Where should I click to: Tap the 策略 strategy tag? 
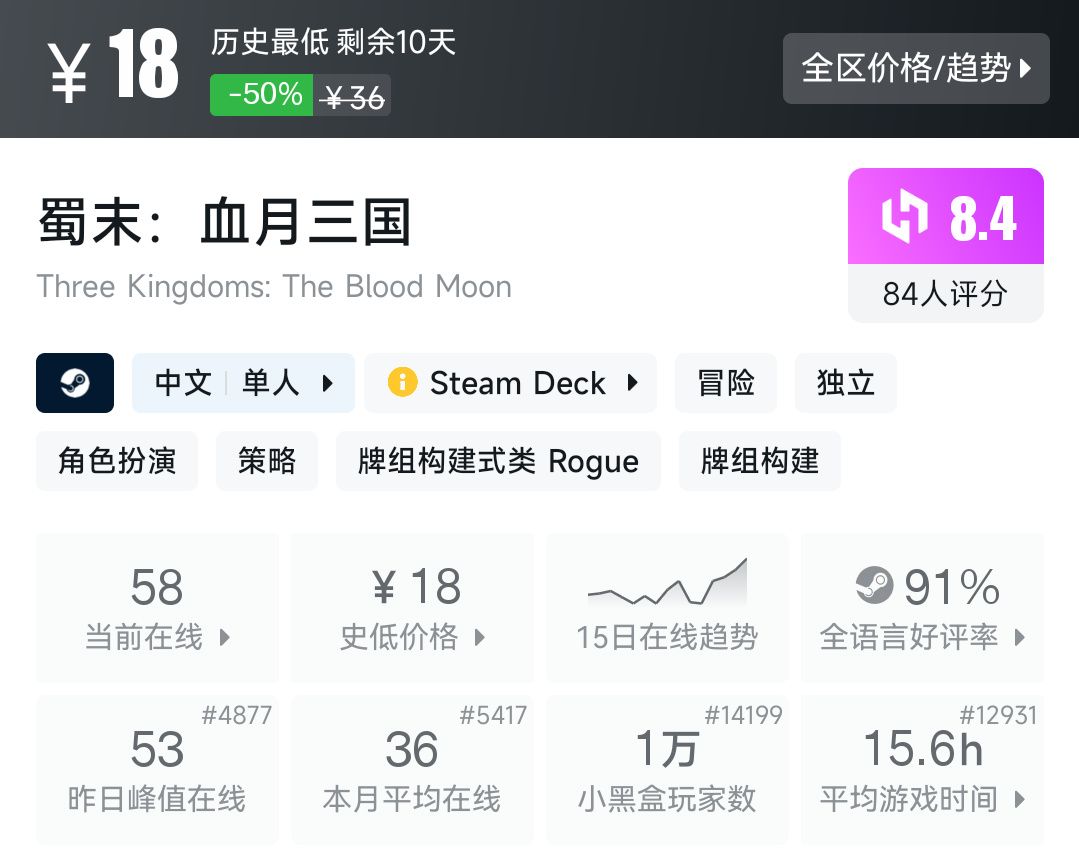(267, 461)
